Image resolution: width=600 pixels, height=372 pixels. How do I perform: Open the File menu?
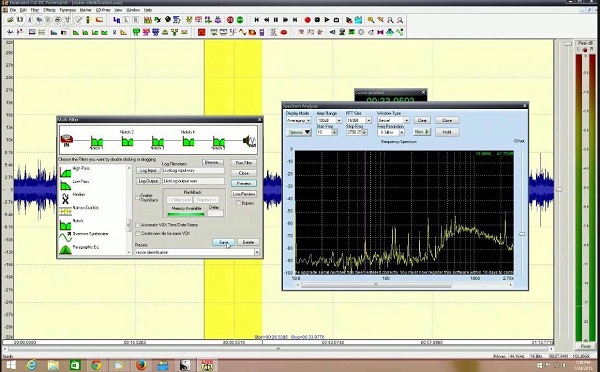(x=13, y=10)
